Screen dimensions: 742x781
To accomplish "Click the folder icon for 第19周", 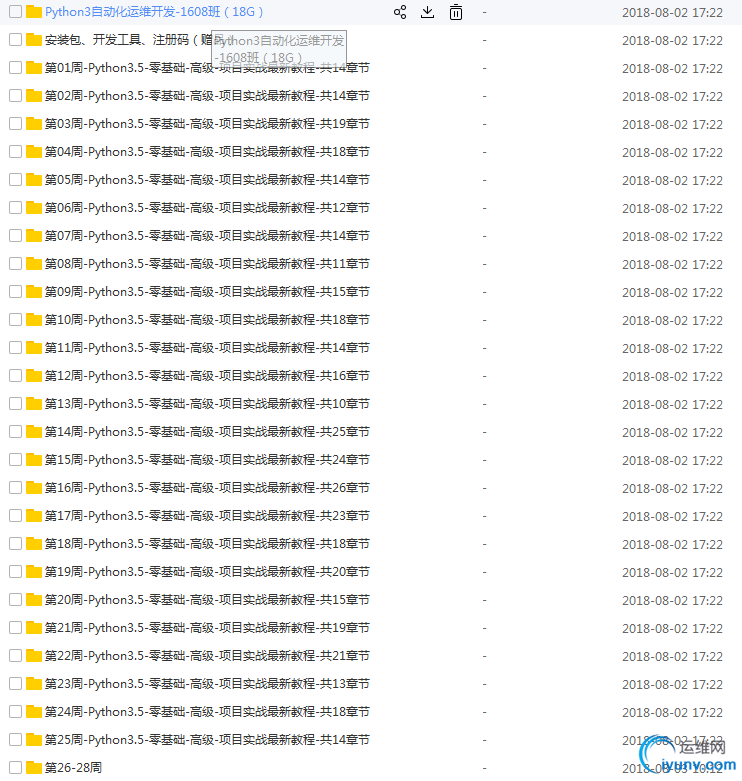I will pyautogui.click(x=34, y=571).
